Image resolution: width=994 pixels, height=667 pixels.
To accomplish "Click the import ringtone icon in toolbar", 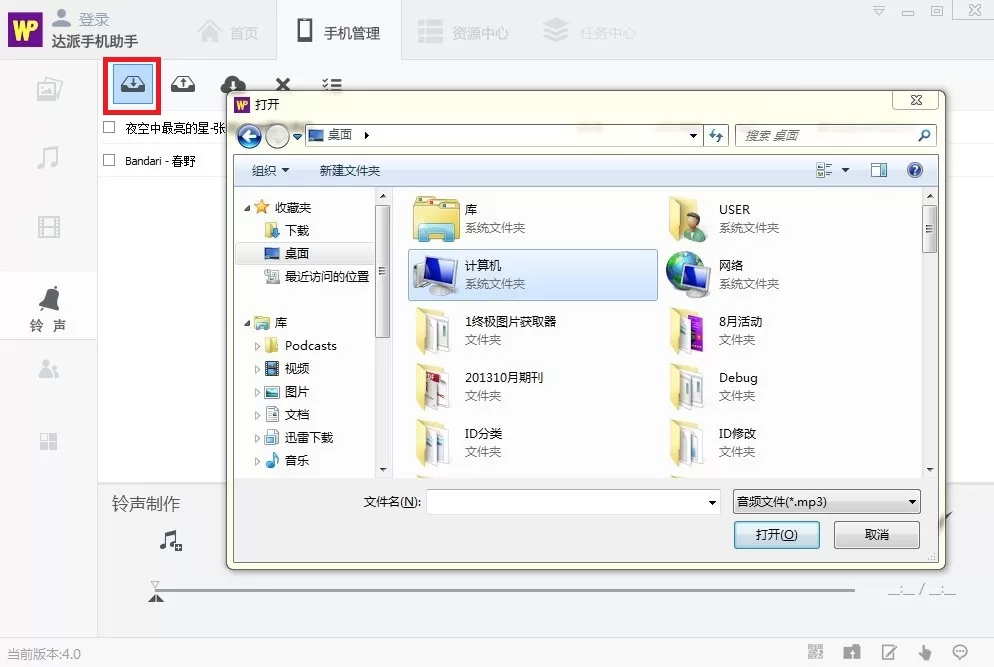I will click(x=133, y=84).
